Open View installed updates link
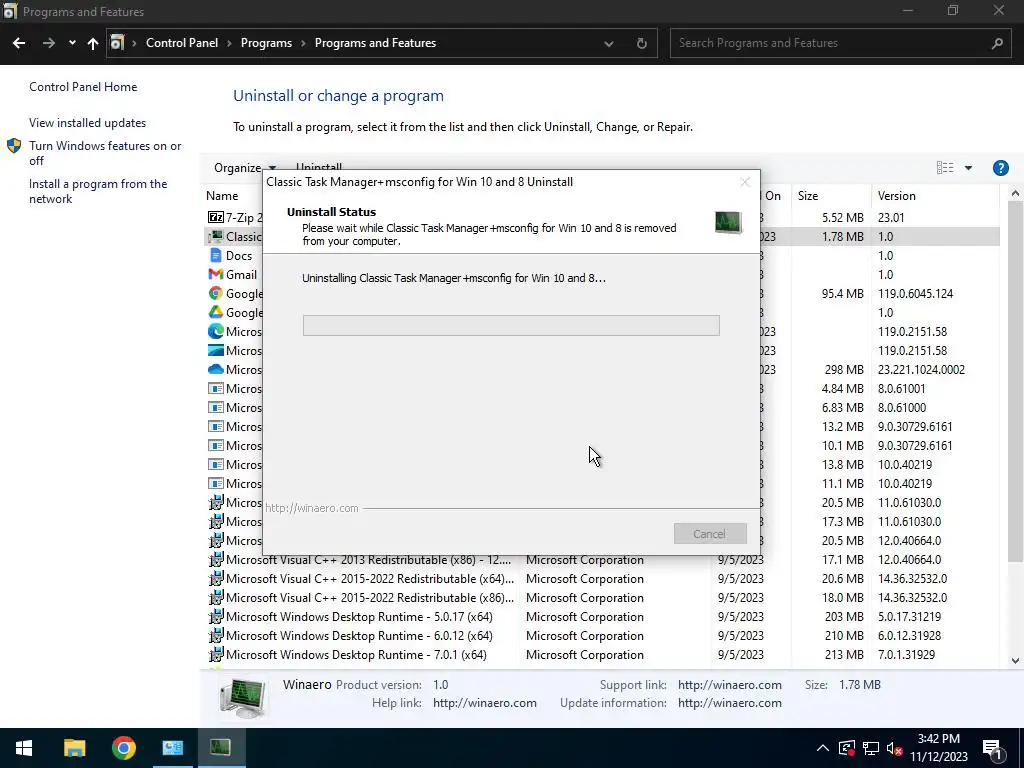 87,123
